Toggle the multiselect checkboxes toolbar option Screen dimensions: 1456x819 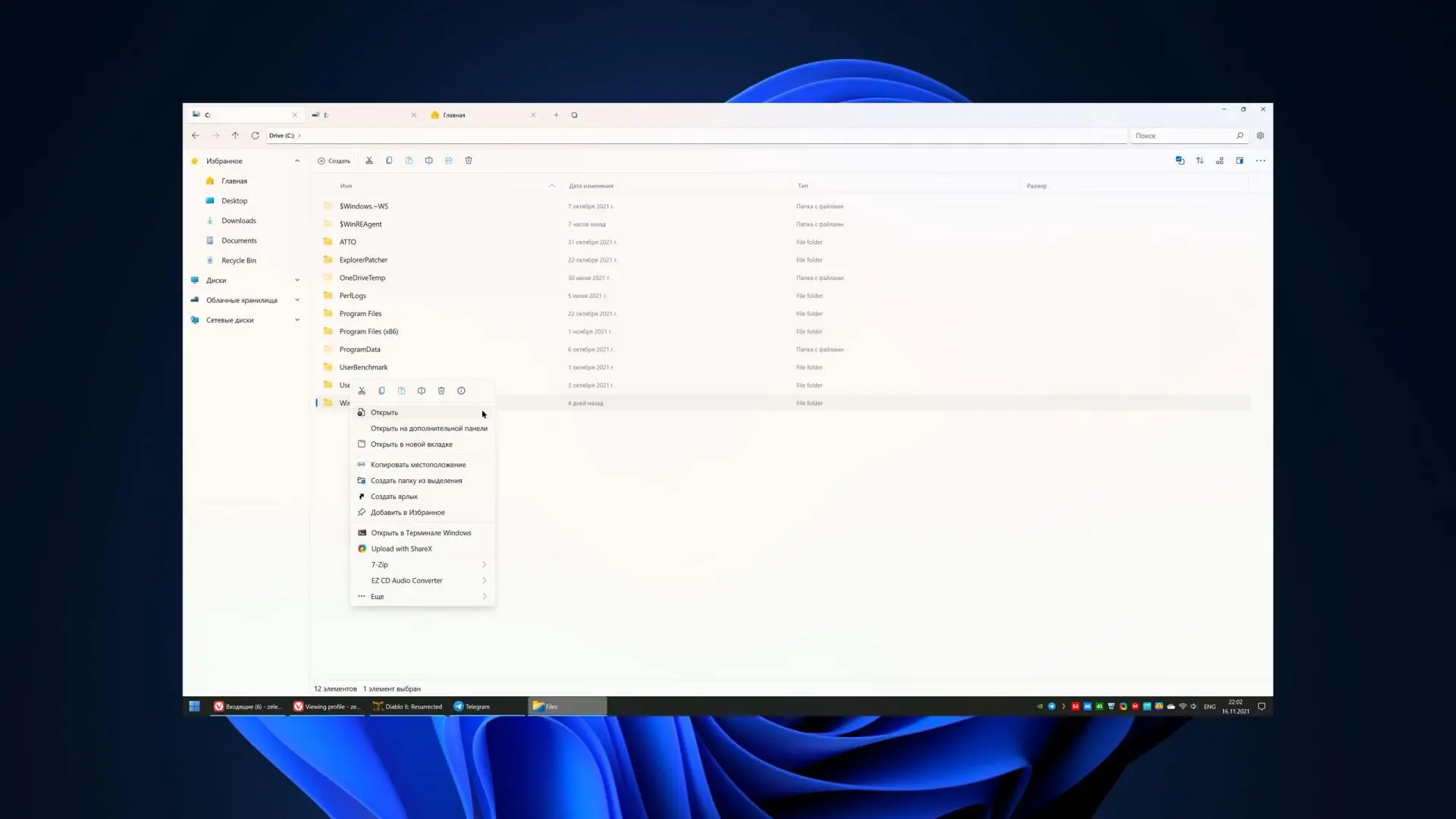pyautogui.click(x=1180, y=161)
